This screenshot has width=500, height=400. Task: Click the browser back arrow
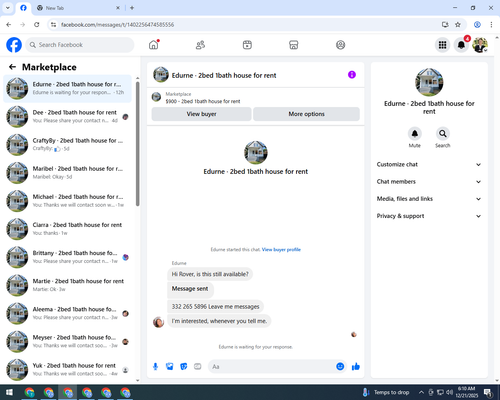pos(9,25)
